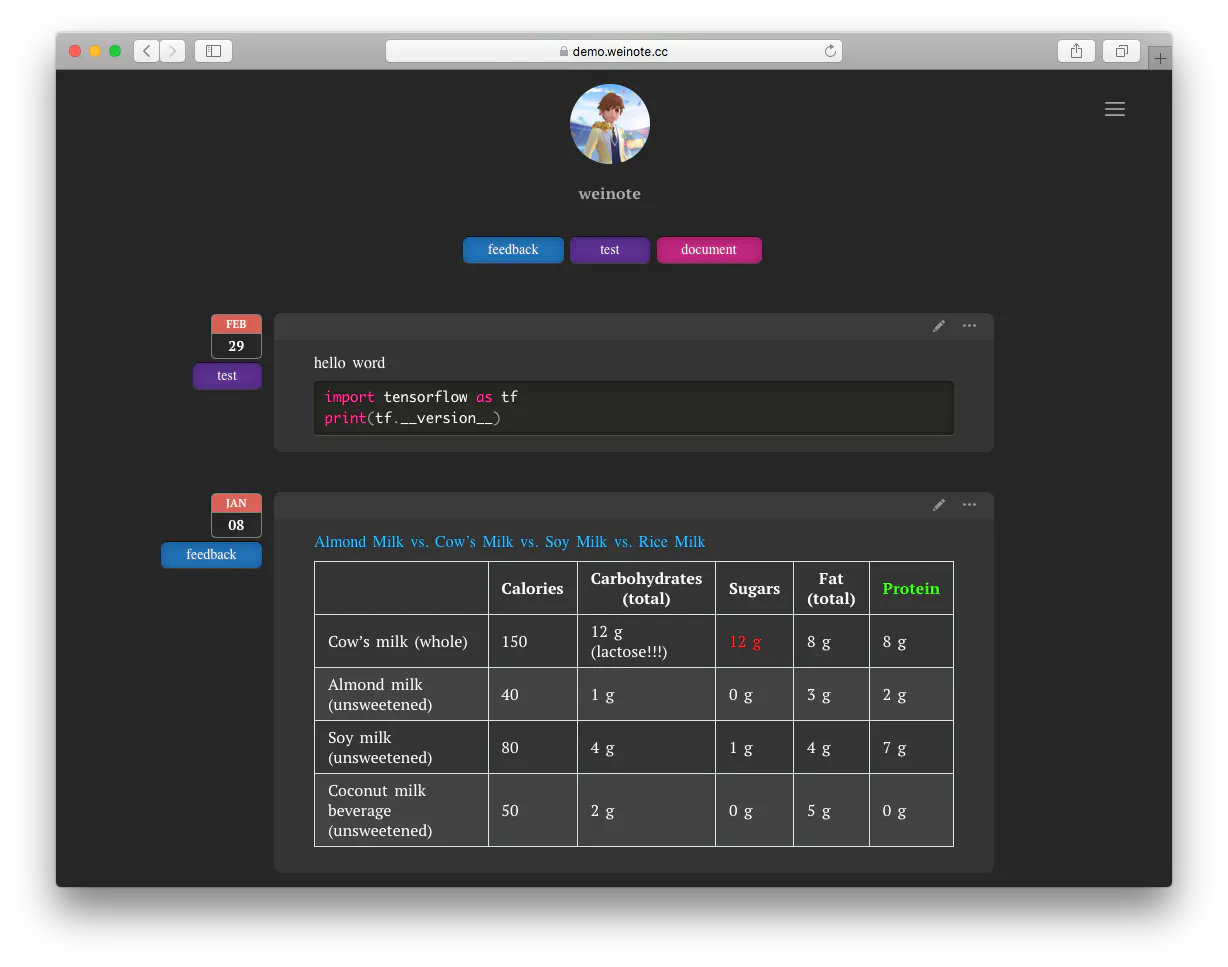Click the Sugars column header
1228x967 pixels.
click(754, 588)
